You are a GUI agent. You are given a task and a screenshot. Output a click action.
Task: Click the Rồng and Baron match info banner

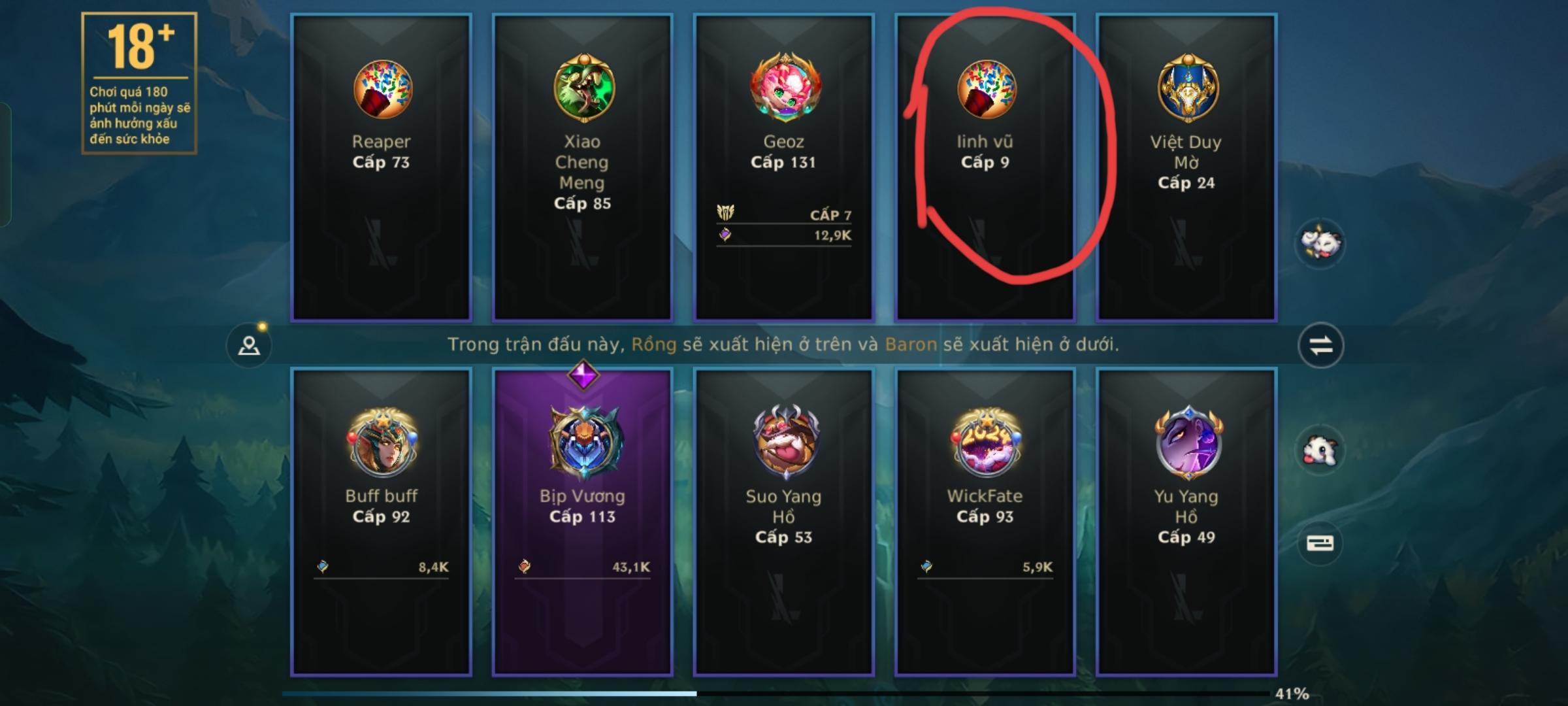tap(783, 345)
